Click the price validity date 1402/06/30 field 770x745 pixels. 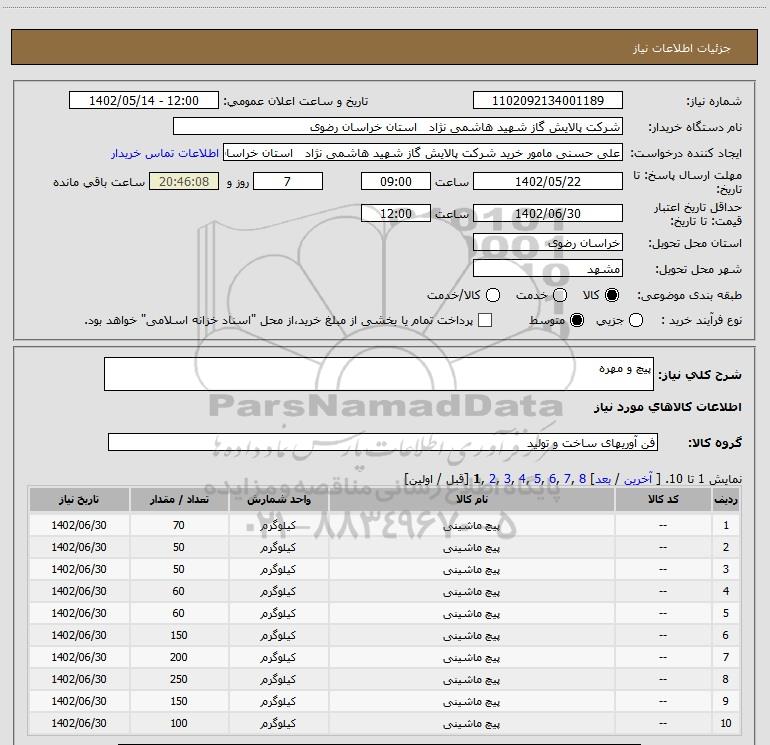[x=548, y=213]
